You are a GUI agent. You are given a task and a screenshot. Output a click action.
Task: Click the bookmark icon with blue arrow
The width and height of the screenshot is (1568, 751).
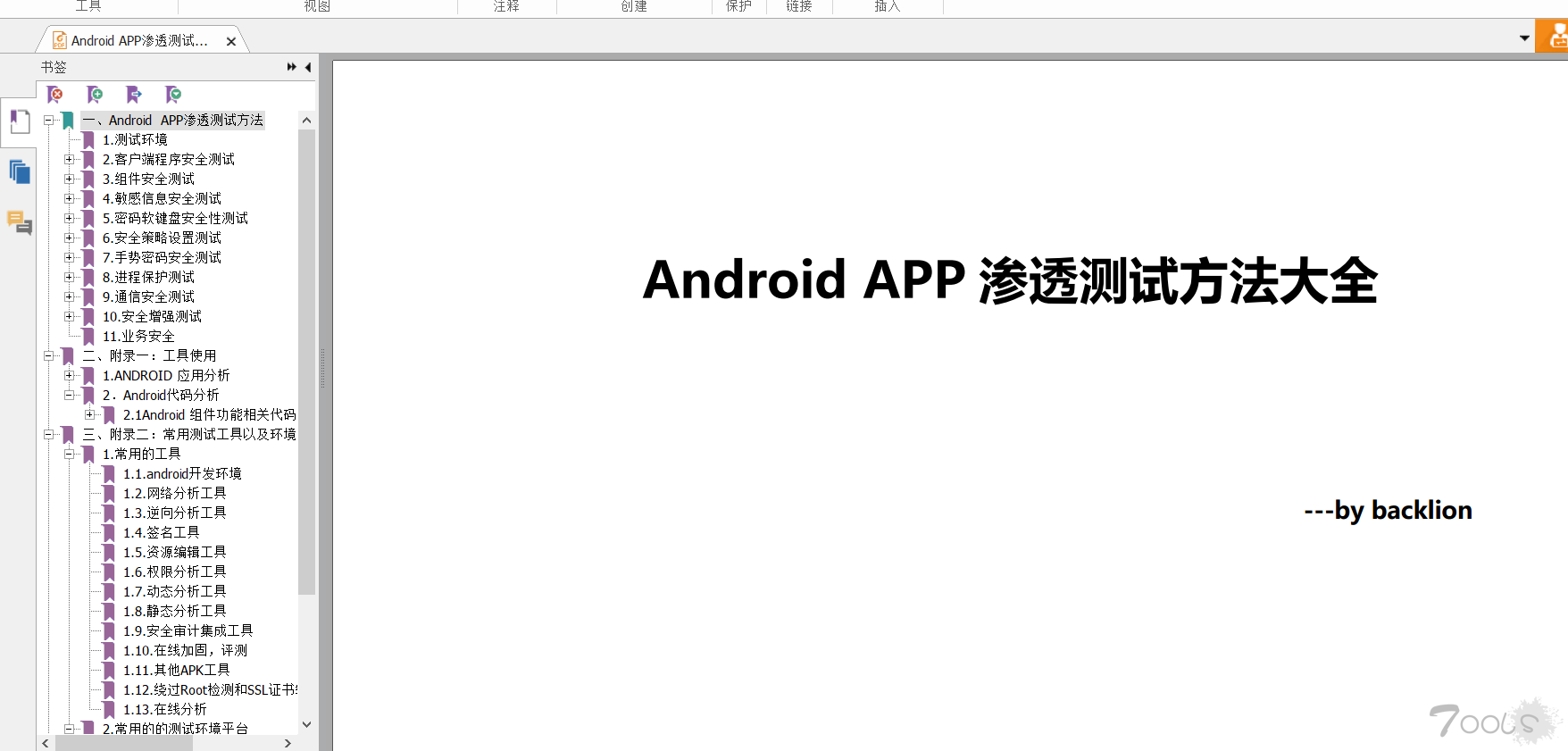pyautogui.click(x=134, y=94)
